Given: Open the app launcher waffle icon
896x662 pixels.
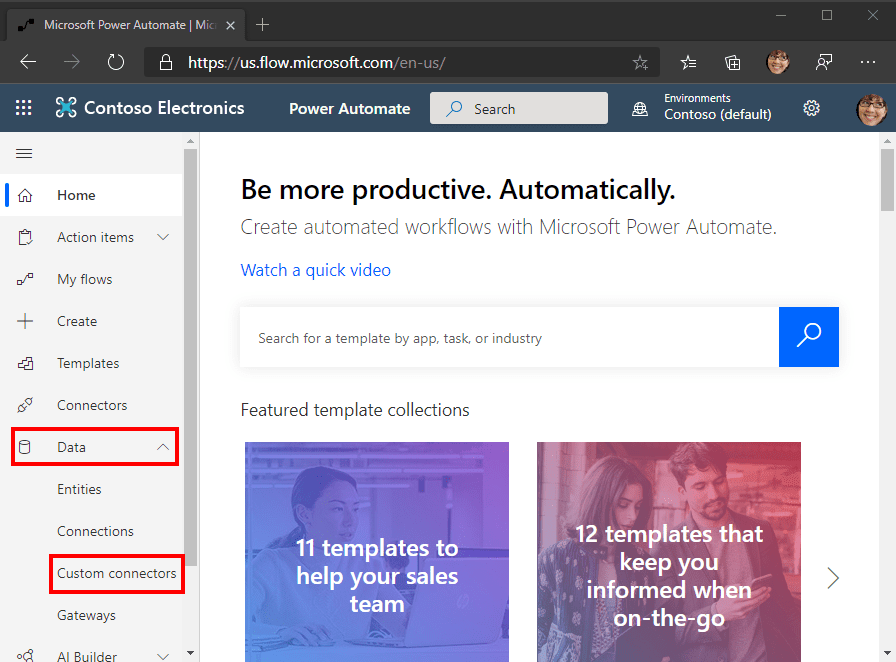Looking at the screenshot, I should tap(23, 107).
